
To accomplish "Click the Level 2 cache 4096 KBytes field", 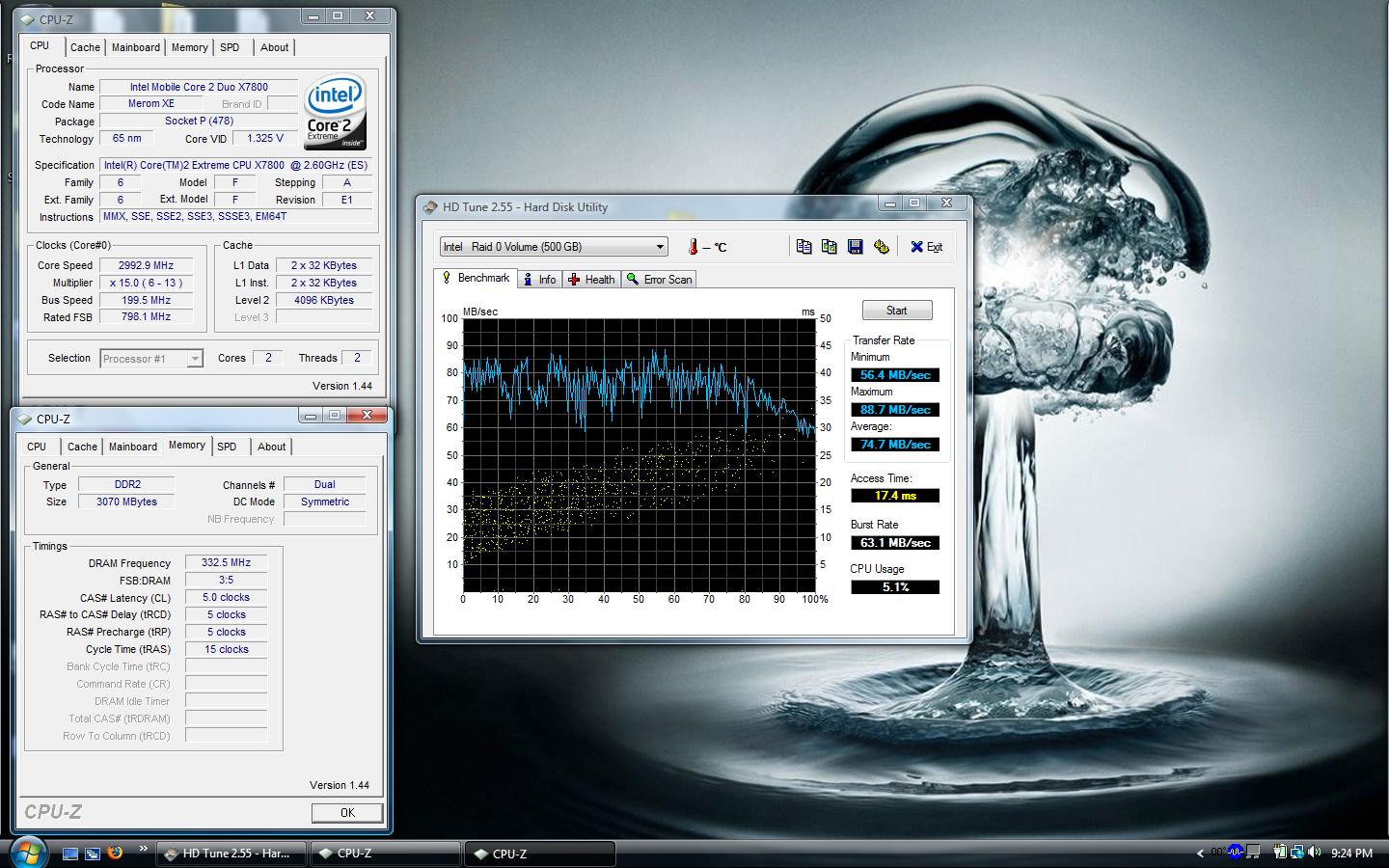I will click(324, 300).
